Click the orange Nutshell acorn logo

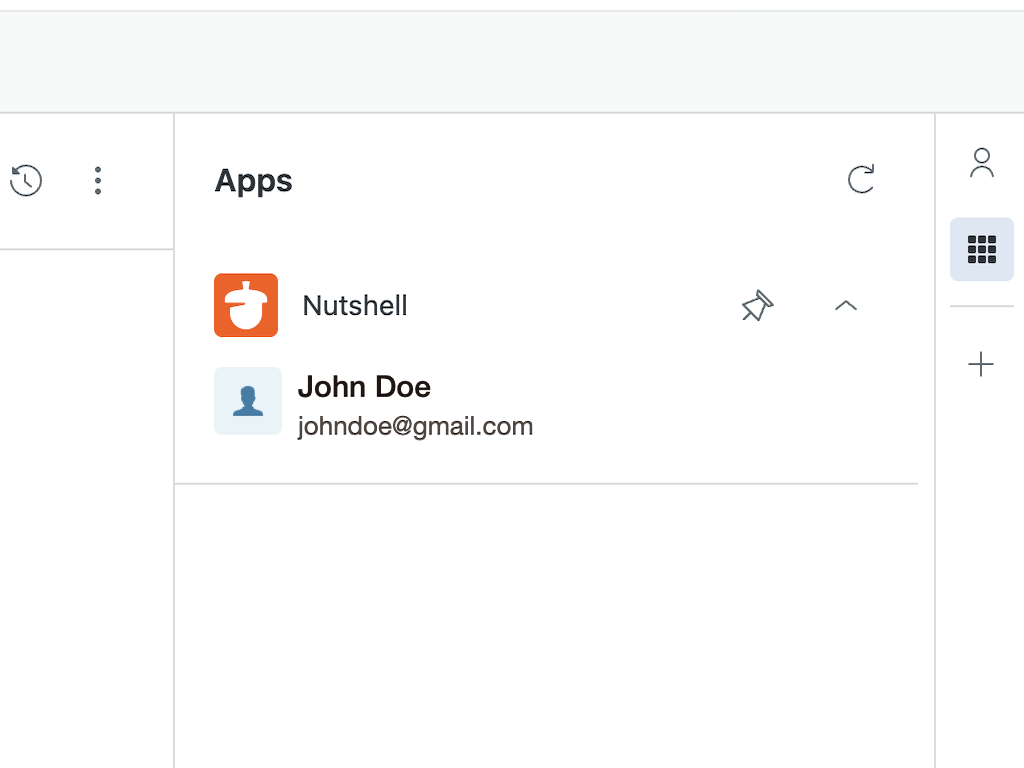click(246, 305)
